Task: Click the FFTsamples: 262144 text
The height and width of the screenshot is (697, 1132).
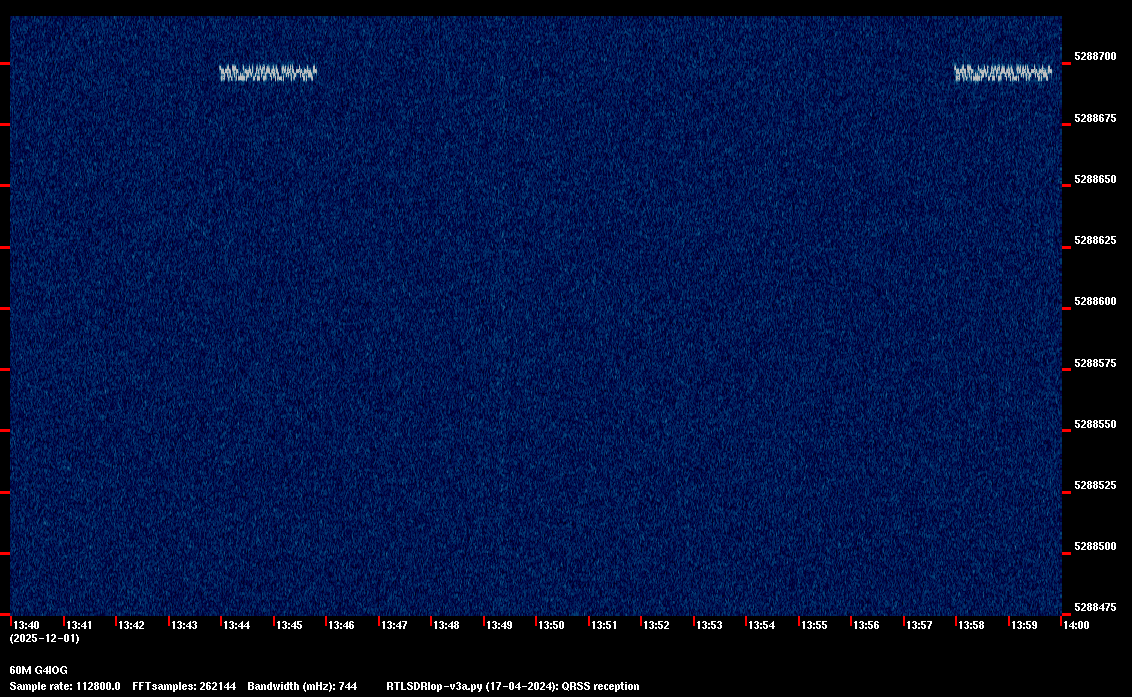Action: pyautogui.click(x=184, y=686)
